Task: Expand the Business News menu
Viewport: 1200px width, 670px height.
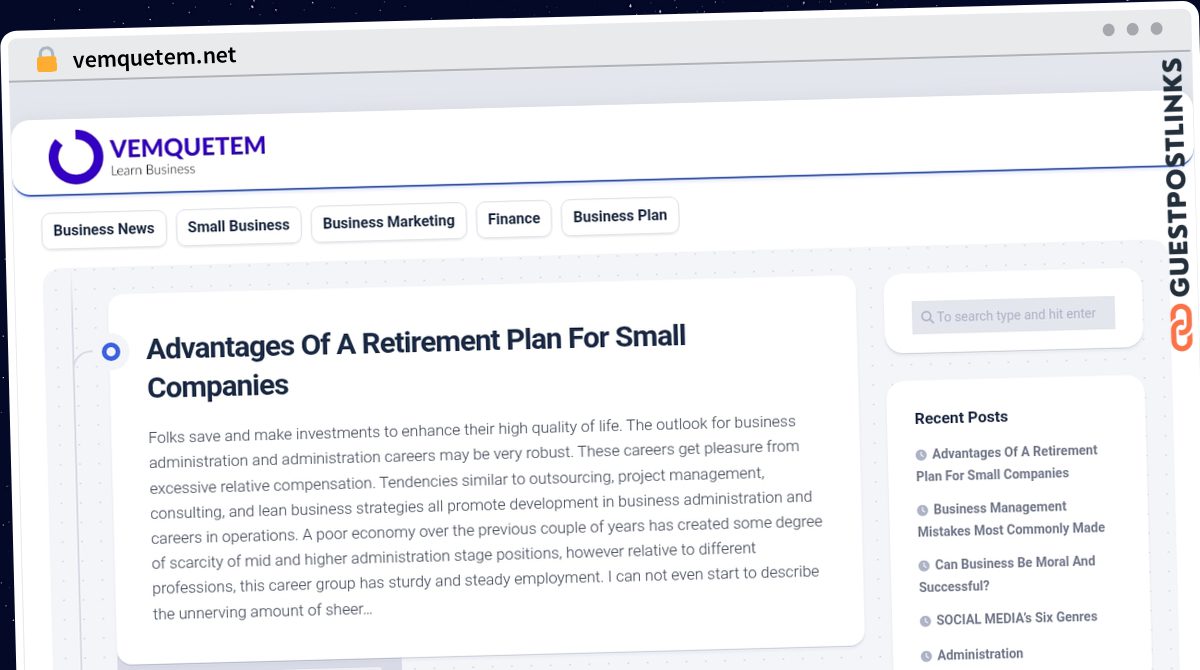Action: (104, 229)
